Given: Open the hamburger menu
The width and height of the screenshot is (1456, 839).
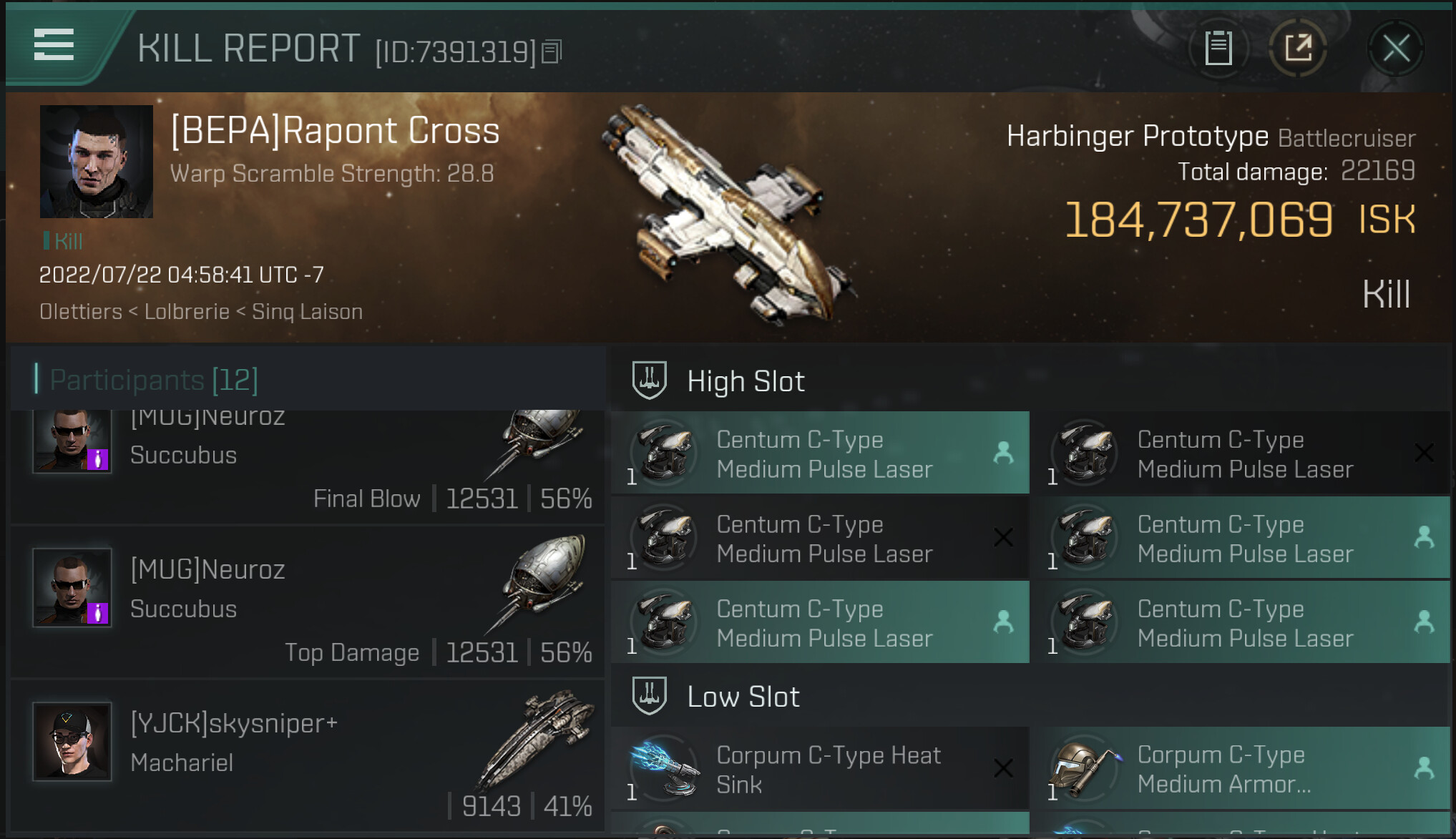Looking at the screenshot, I should coord(54,45).
